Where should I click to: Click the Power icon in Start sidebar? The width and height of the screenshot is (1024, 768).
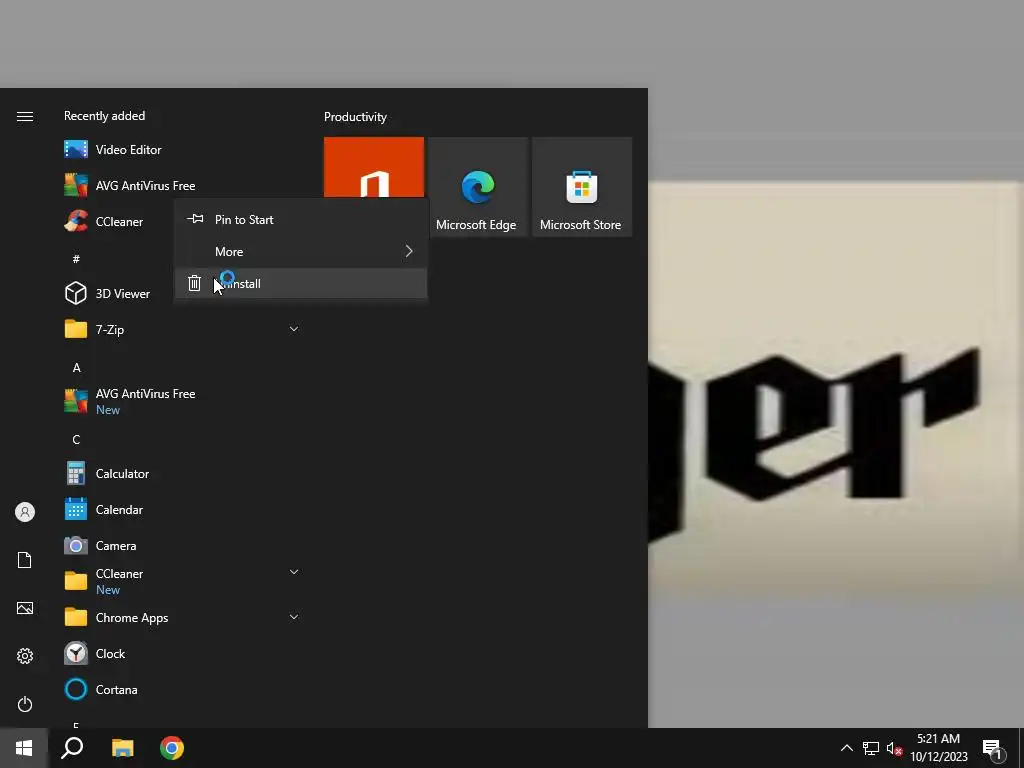tap(25, 704)
